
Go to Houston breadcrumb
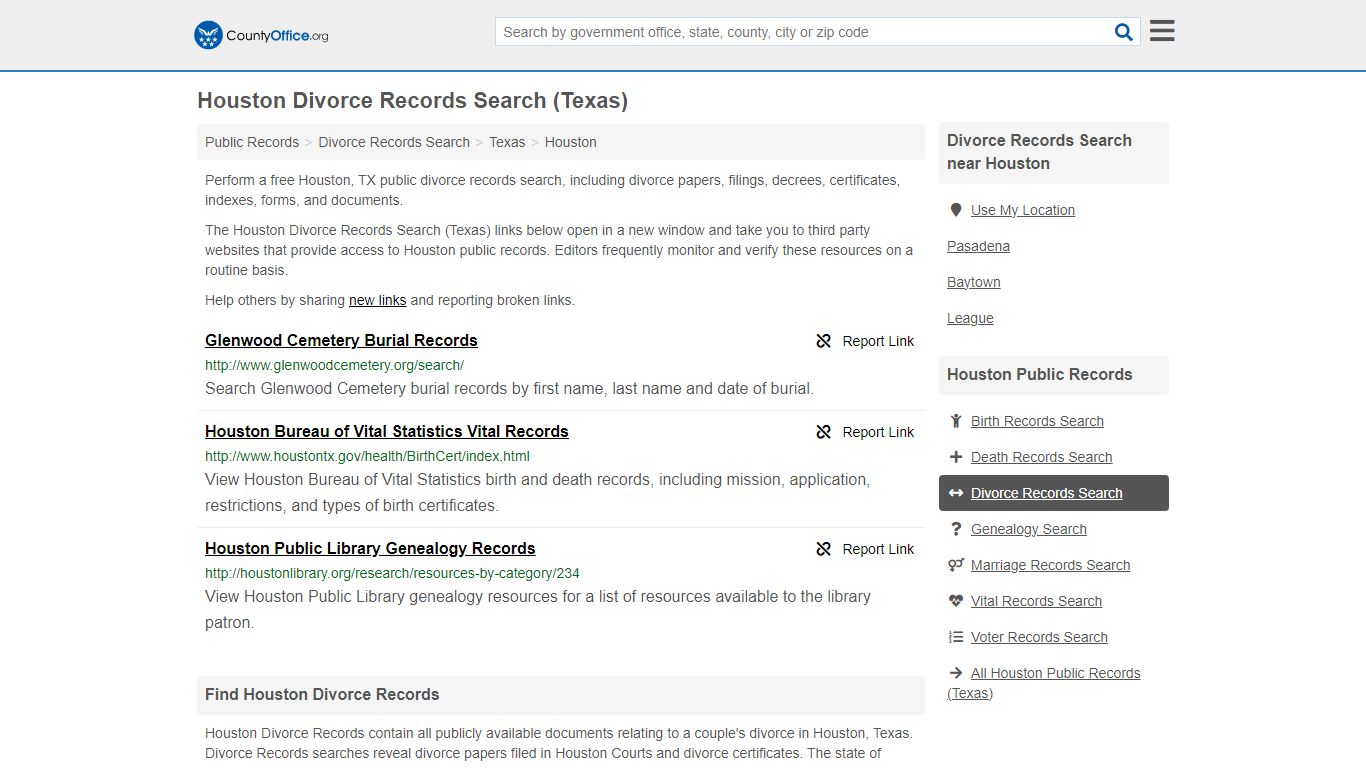[x=571, y=142]
